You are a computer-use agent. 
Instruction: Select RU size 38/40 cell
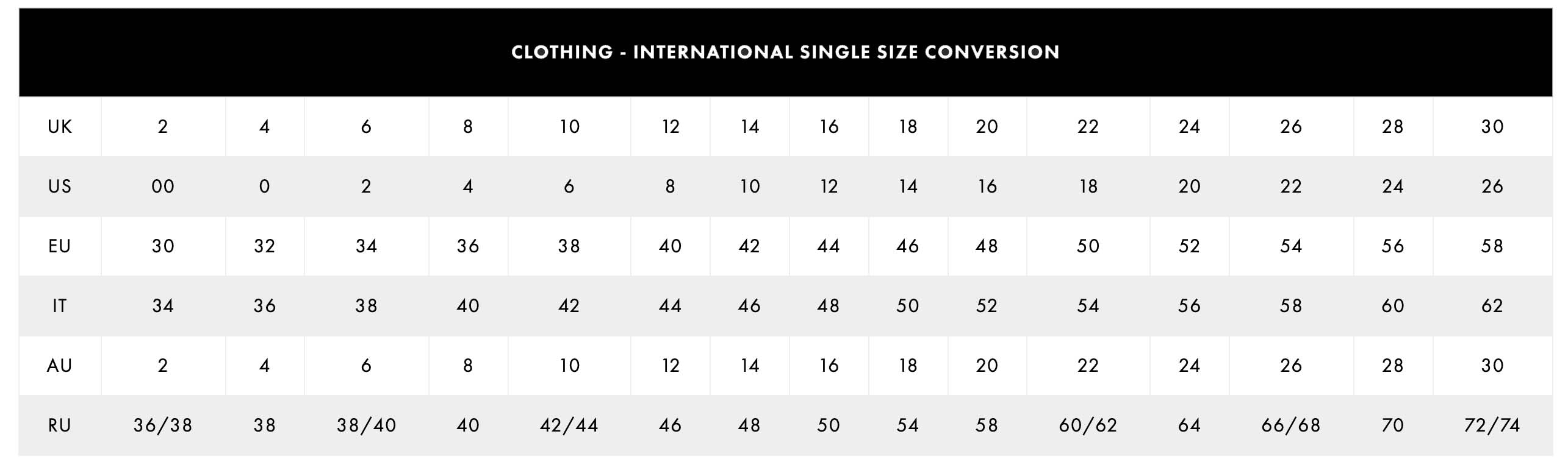[366, 425]
